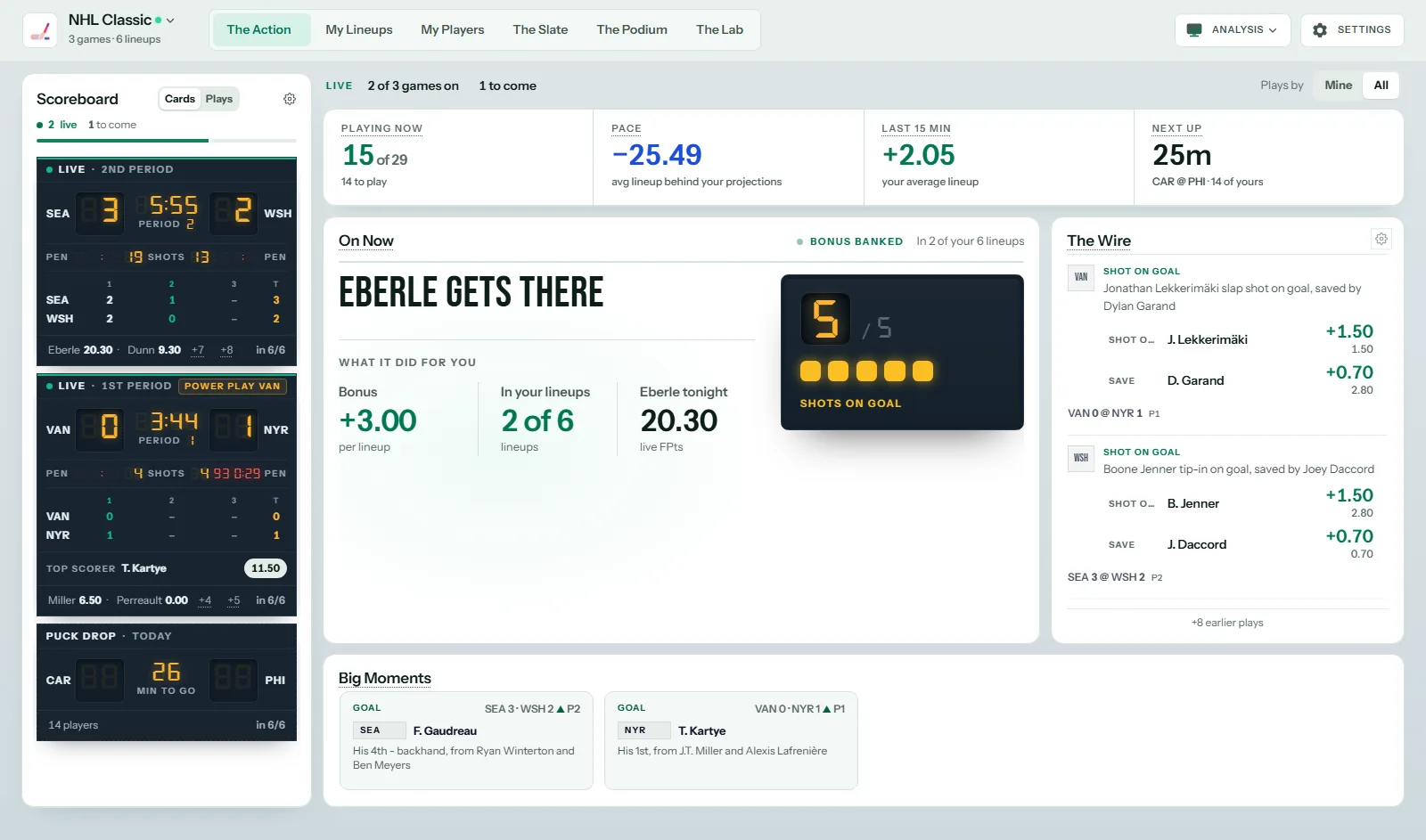The width and height of the screenshot is (1426, 840).
Task: Open the SEA vs WSH live scorecard
Action: coord(167,262)
